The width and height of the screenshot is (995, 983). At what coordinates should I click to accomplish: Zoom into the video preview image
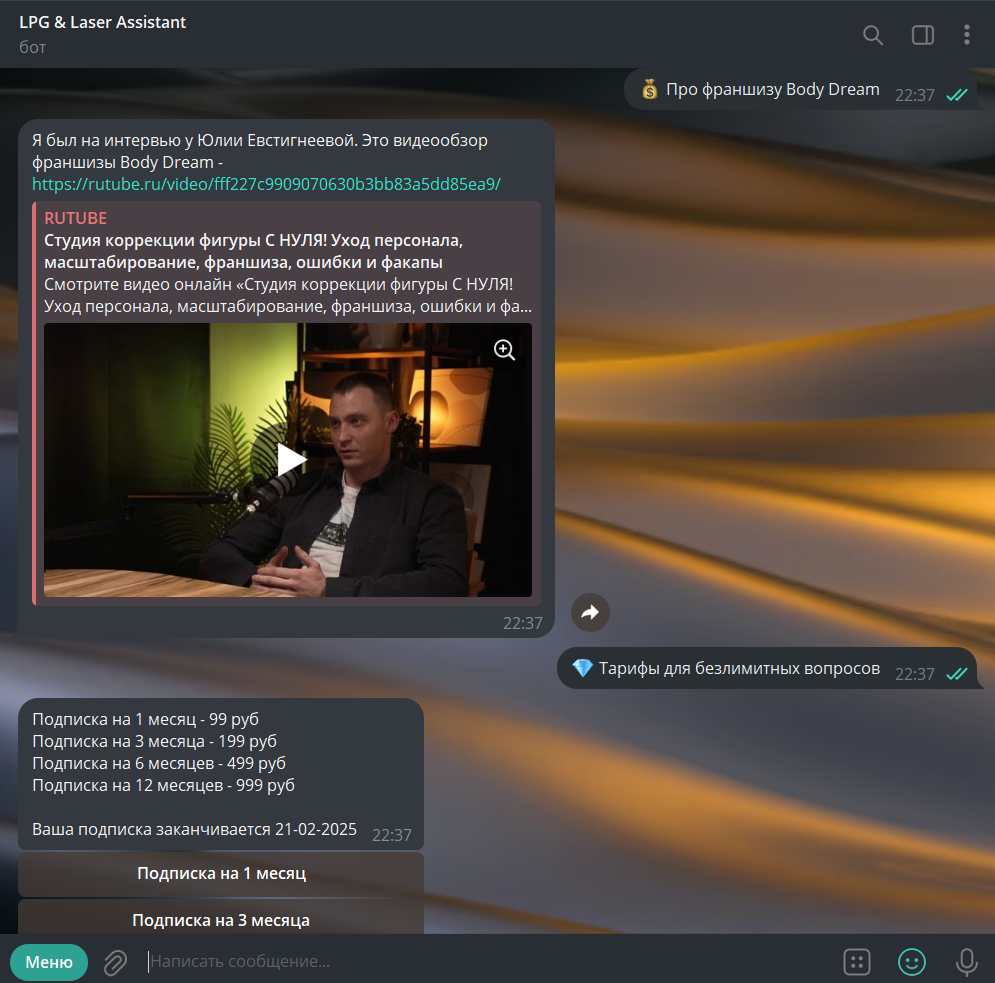[504, 350]
